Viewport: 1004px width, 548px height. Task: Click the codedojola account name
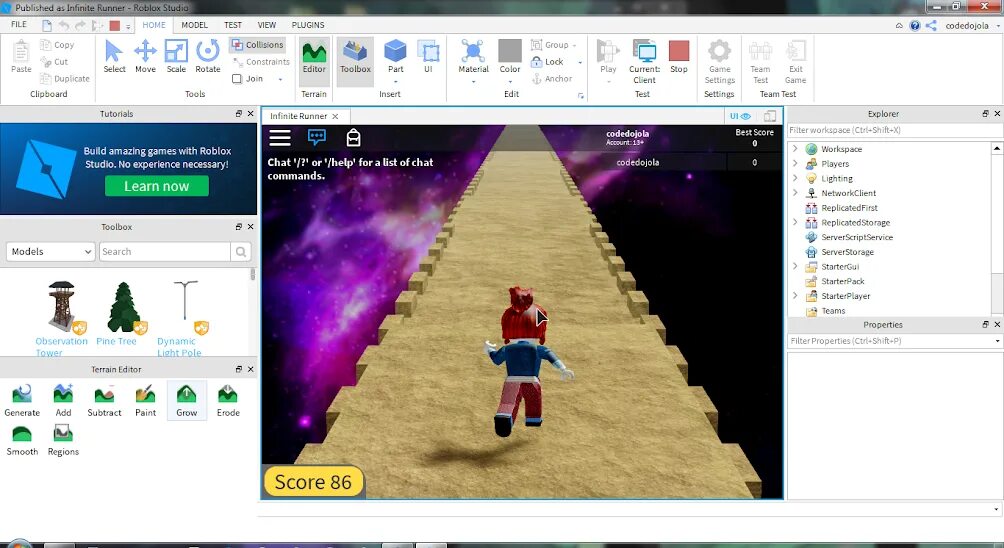(967, 26)
